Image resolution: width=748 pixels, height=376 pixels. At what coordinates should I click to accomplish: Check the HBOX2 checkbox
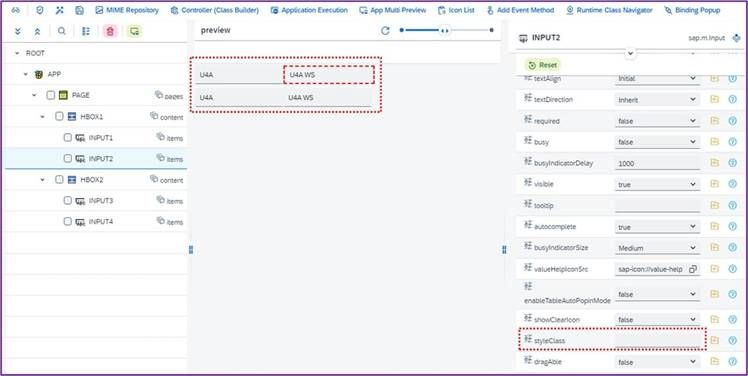(x=59, y=179)
